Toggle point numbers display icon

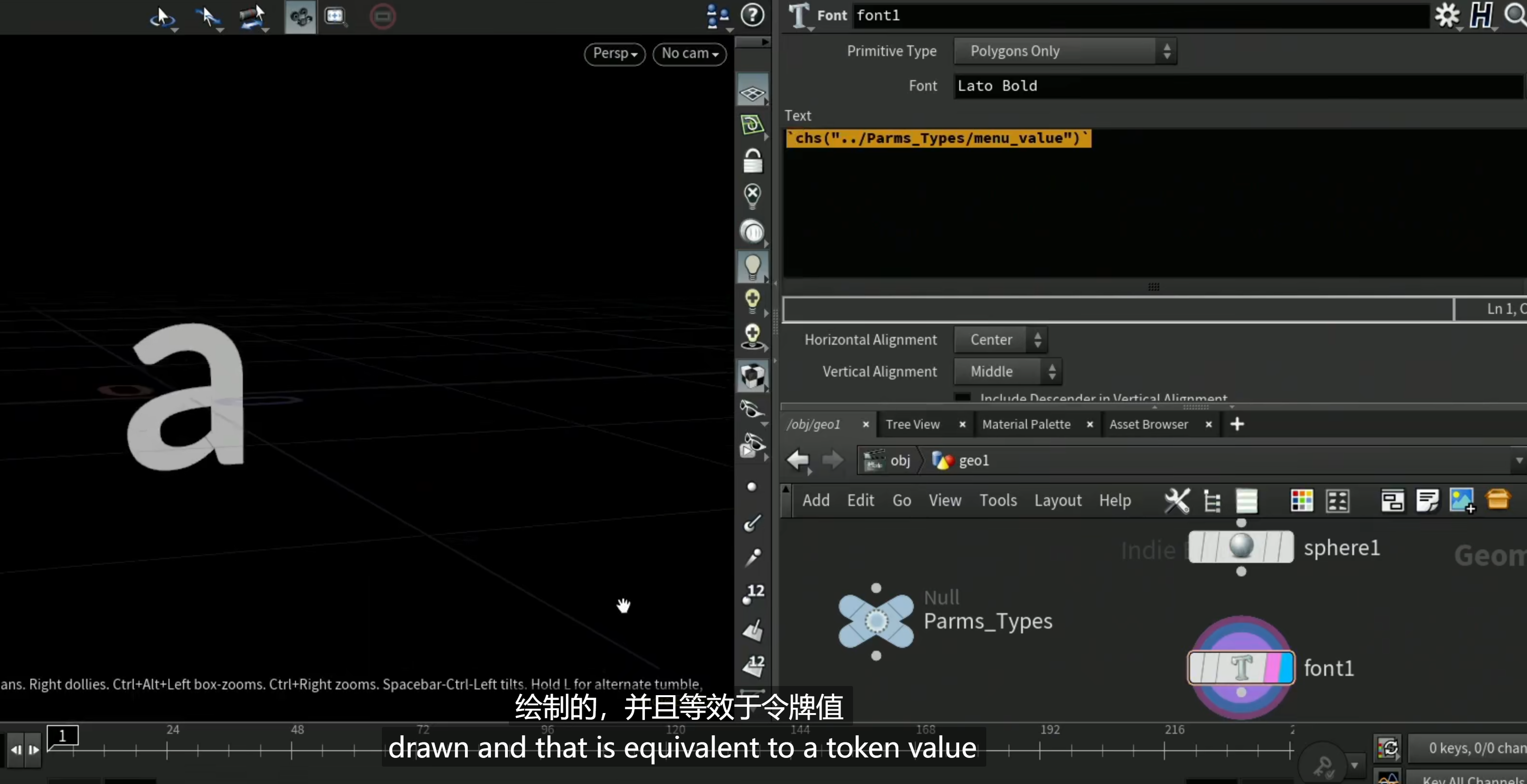pos(753,594)
